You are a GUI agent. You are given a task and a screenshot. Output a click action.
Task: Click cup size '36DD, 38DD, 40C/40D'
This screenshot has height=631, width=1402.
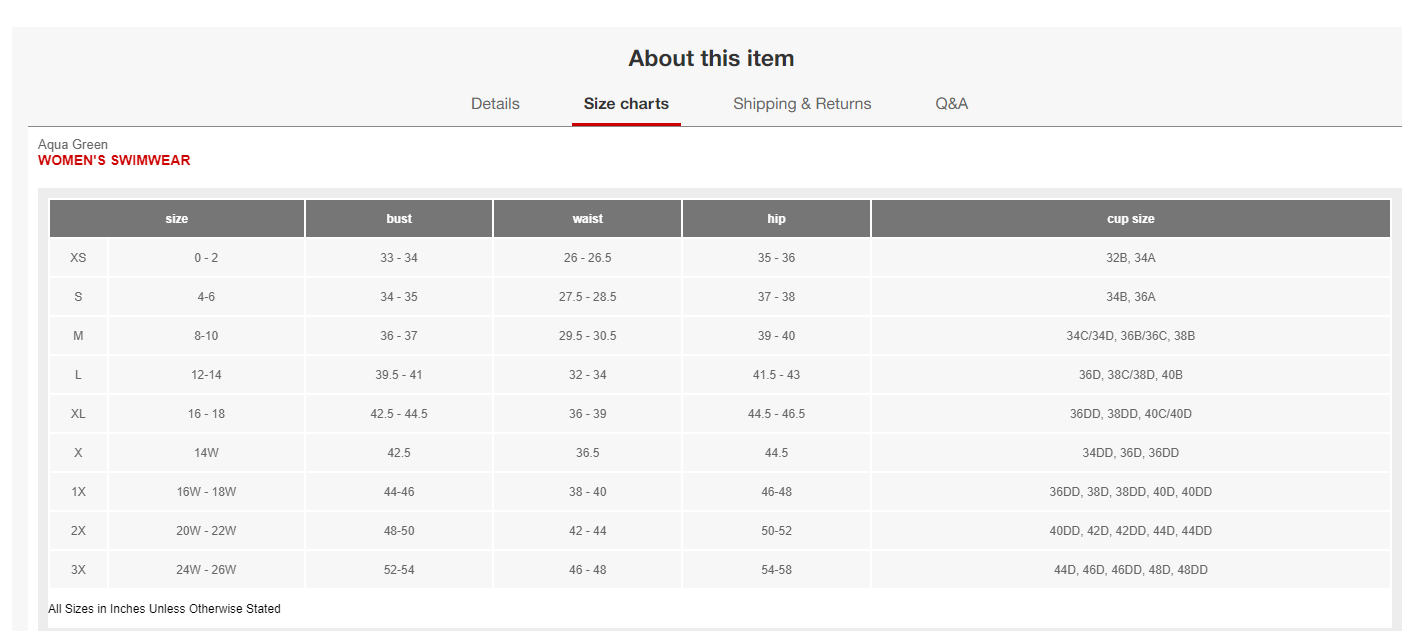(x=1131, y=414)
